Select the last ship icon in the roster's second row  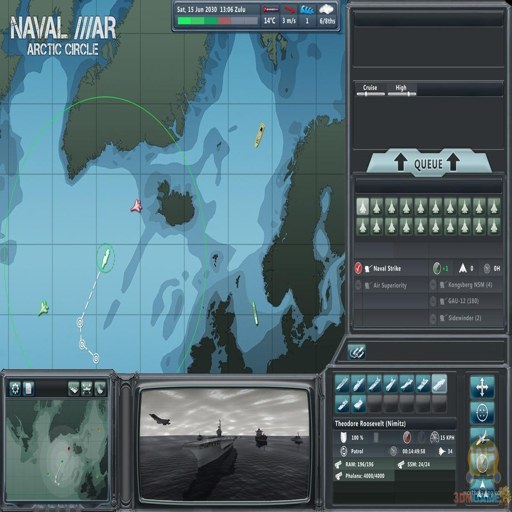tap(358, 404)
